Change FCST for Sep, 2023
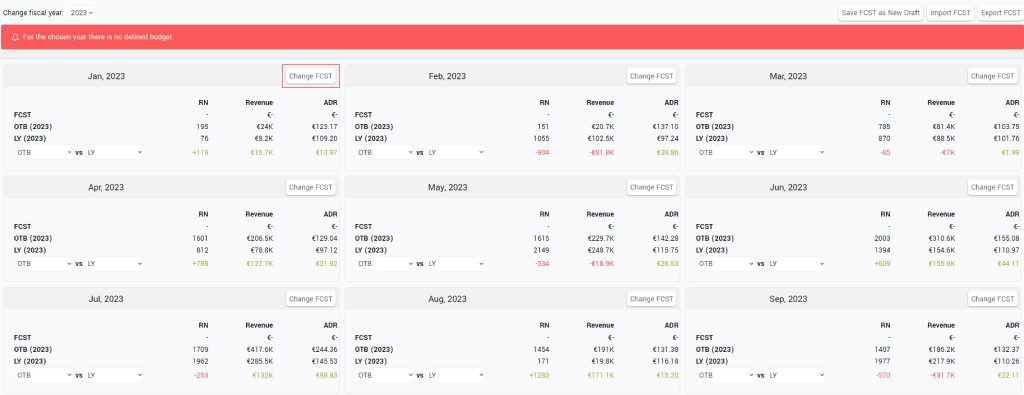The image size is (1024, 395). [993, 299]
